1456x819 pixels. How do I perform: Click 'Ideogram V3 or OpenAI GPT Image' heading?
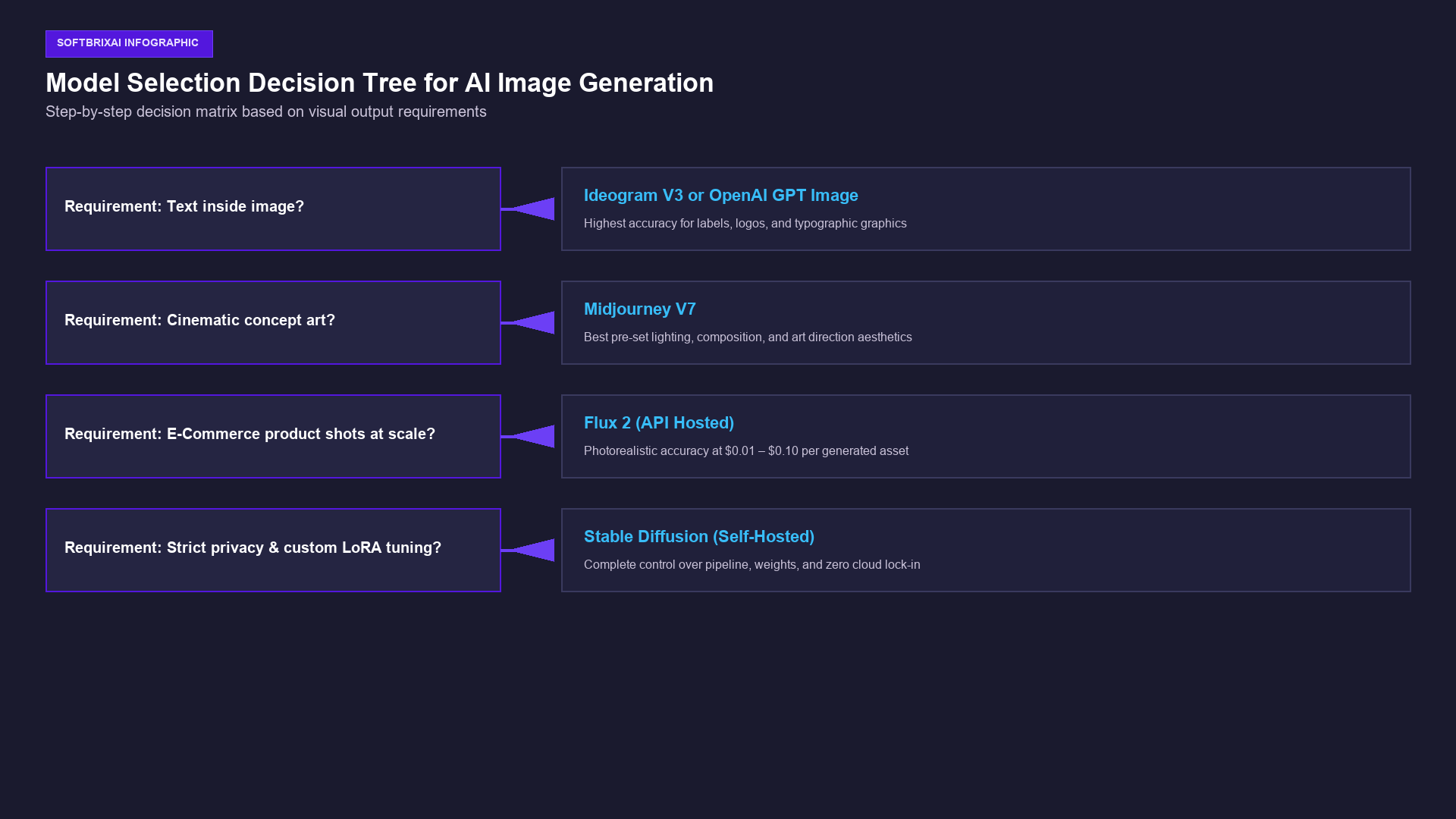pos(721,196)
